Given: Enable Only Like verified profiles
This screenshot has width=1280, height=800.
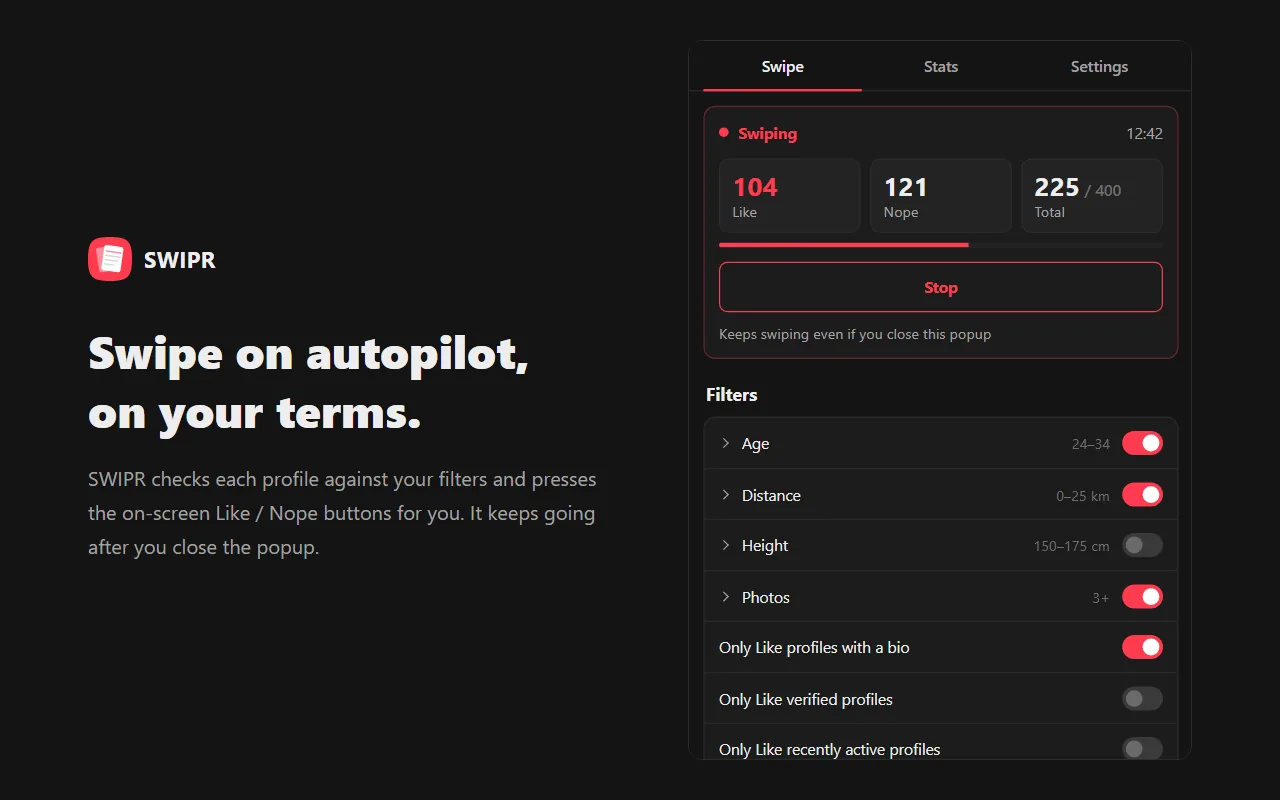Looking at the screenshot, I should pos(1142,699).
